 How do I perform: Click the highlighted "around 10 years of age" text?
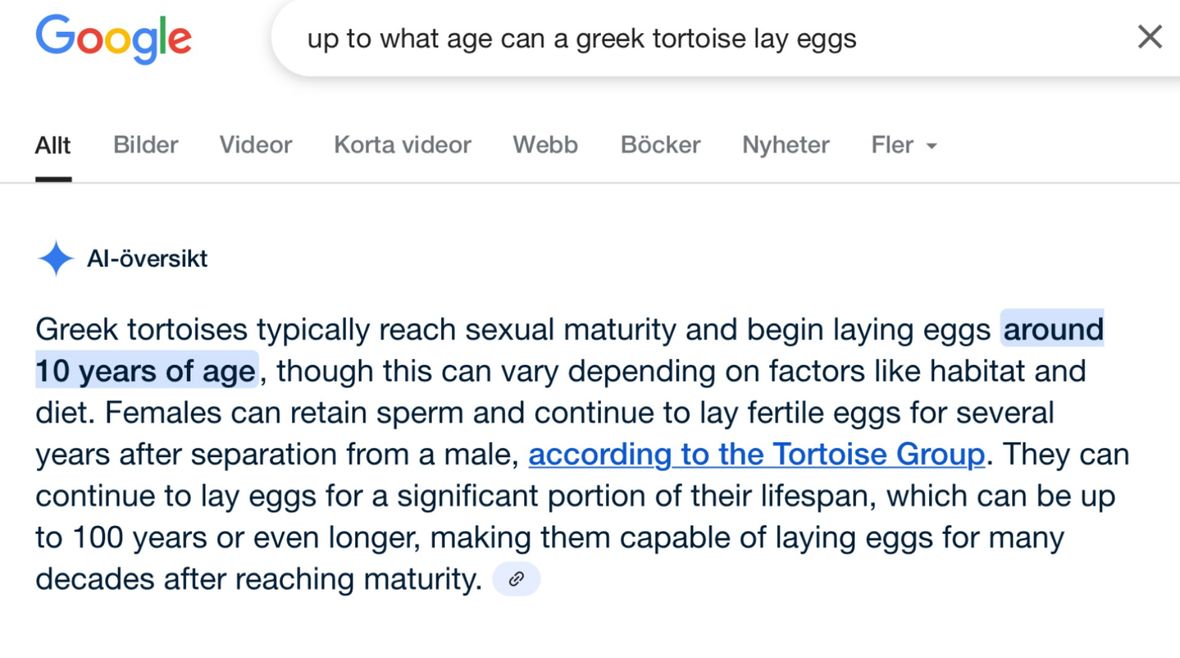click(x=145, y=372)
